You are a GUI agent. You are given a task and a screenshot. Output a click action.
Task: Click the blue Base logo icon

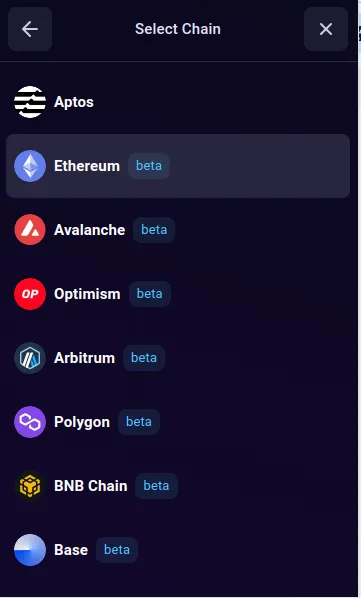point(30,550)
